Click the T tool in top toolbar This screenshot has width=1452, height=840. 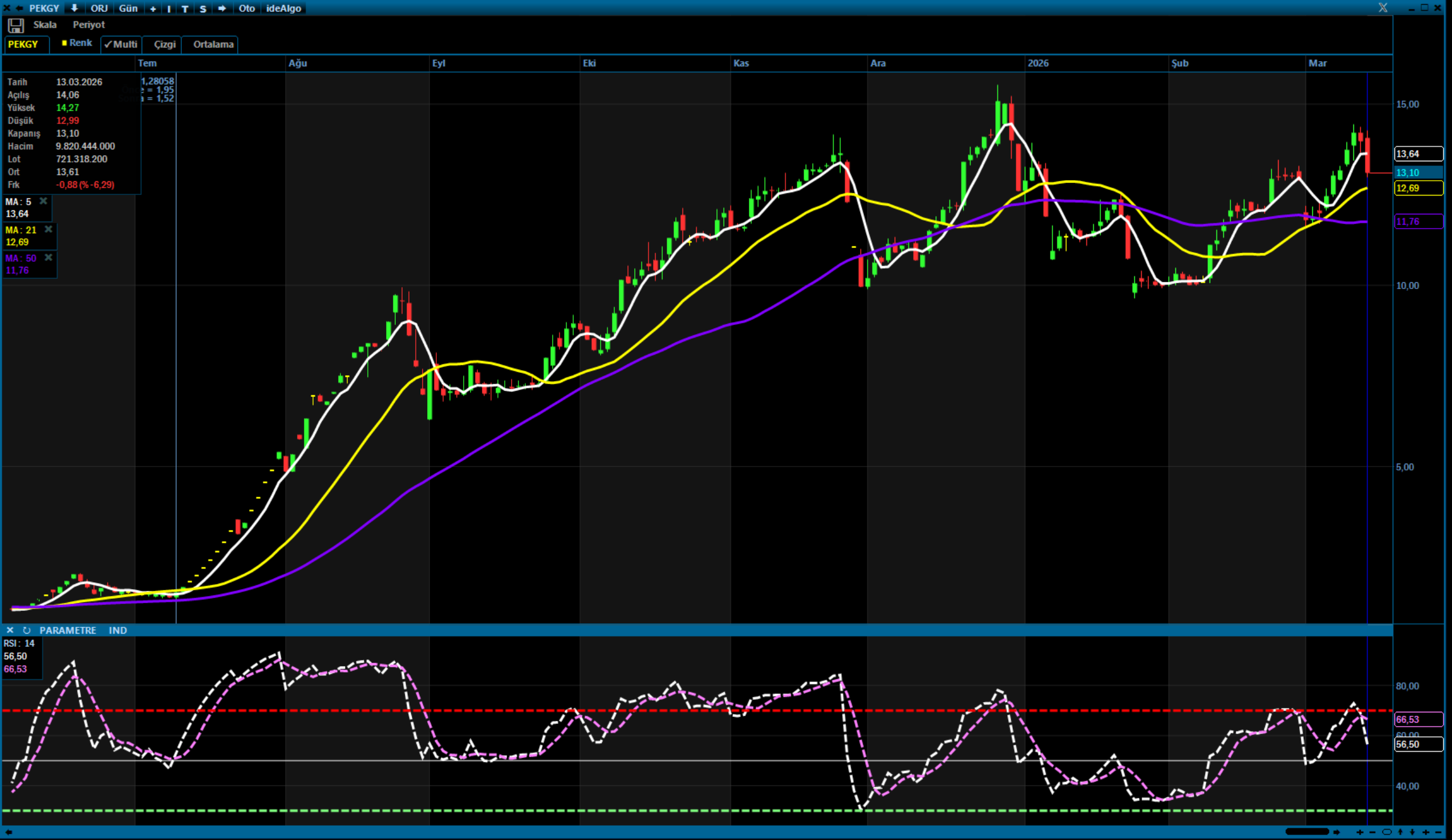185,9
